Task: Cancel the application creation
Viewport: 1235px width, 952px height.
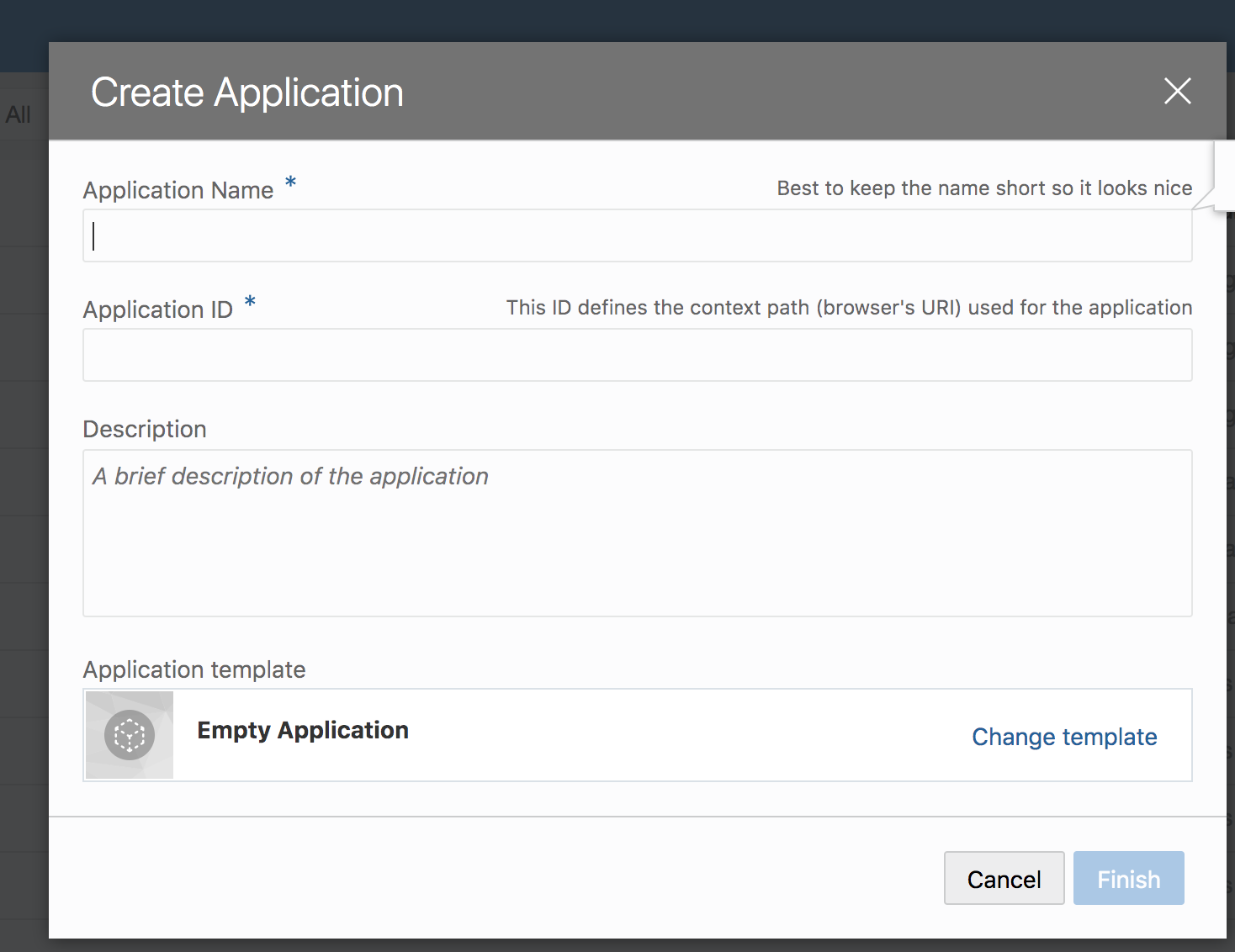Action: point(1004,878)
